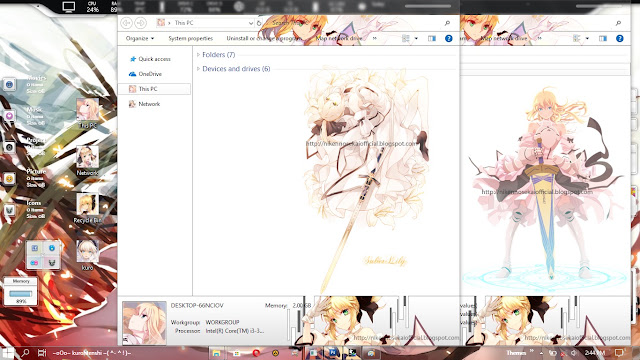
Task: Open System properties from toolbar
Action: coord(191,38)
